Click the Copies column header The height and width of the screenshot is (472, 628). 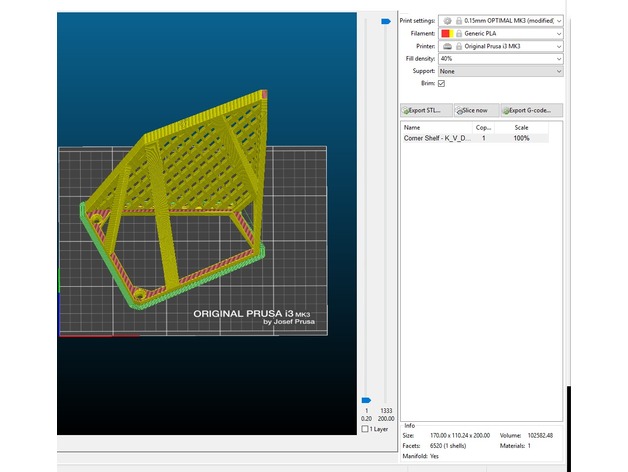483,128
